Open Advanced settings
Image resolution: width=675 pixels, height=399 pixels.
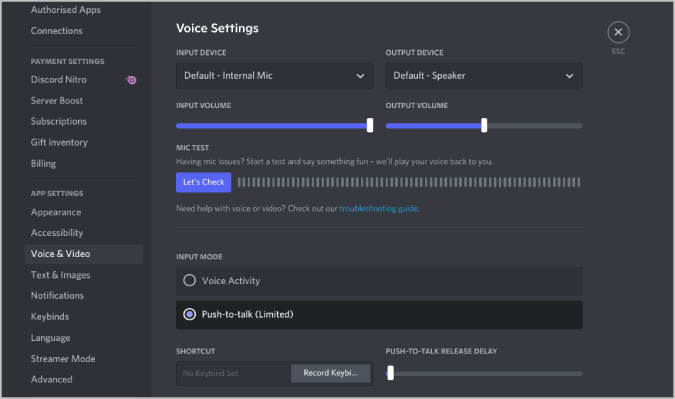click(51, 380)
